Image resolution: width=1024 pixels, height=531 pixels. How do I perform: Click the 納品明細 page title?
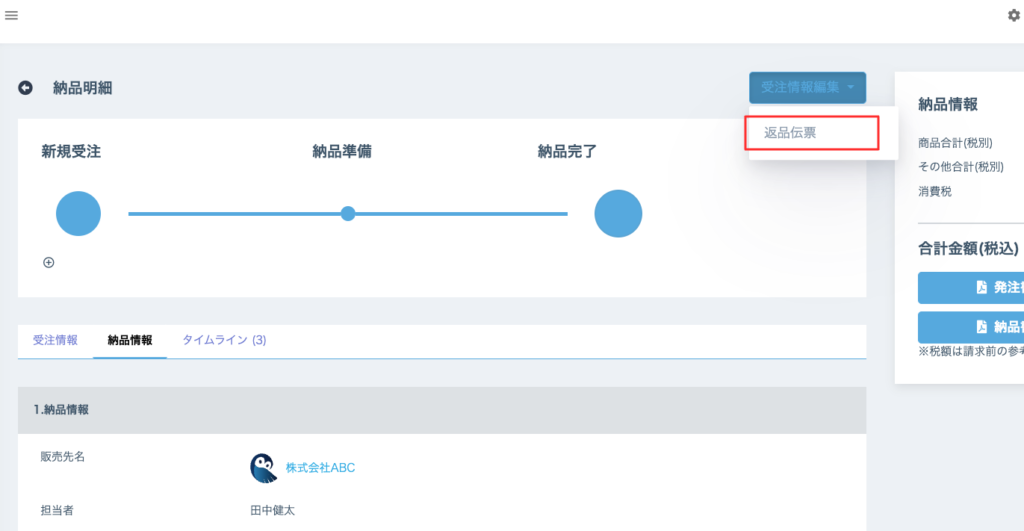tap(82, 88)
